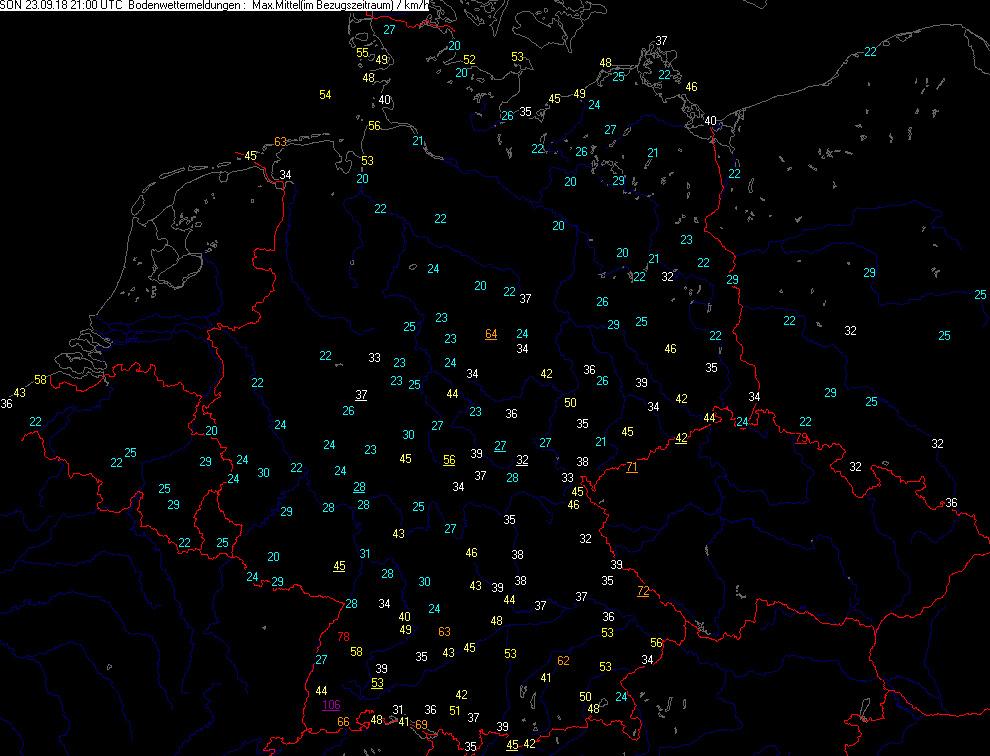Select the red 79 station value
990x756 pixels.
(x=801, y=438)
